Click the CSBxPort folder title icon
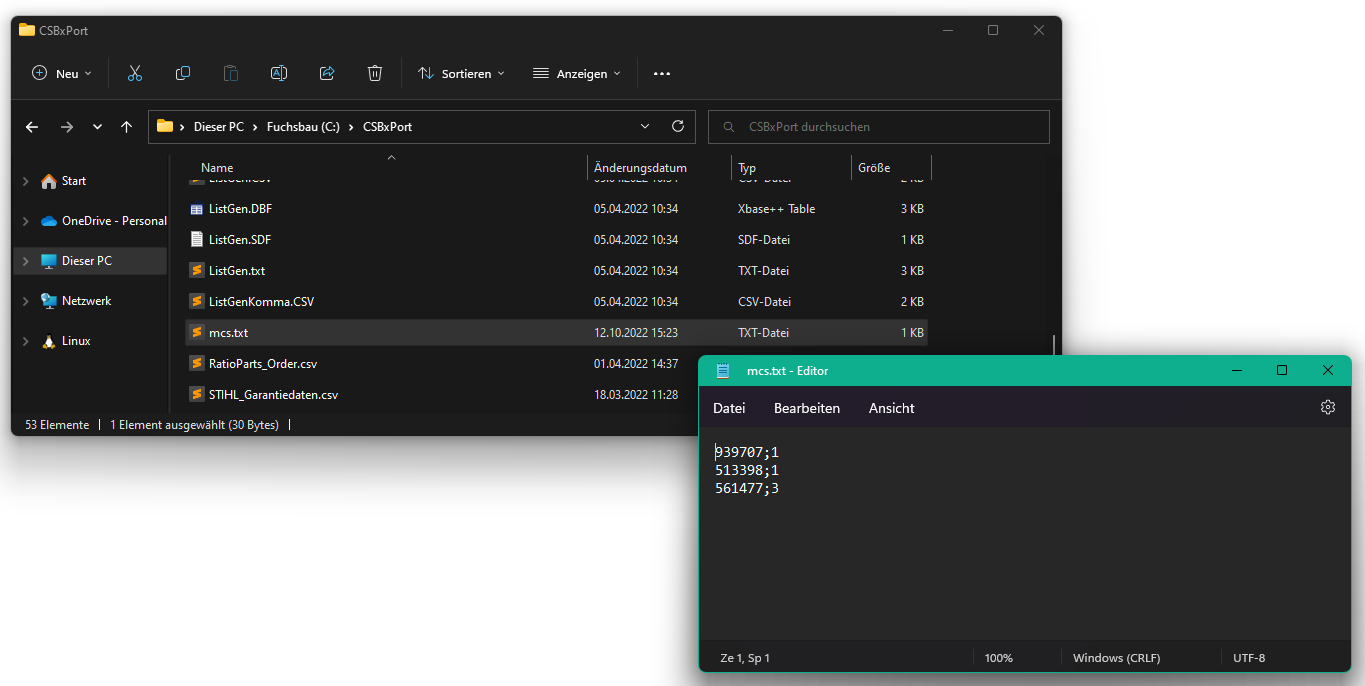 pyautogui.click(x=27, y=30)
